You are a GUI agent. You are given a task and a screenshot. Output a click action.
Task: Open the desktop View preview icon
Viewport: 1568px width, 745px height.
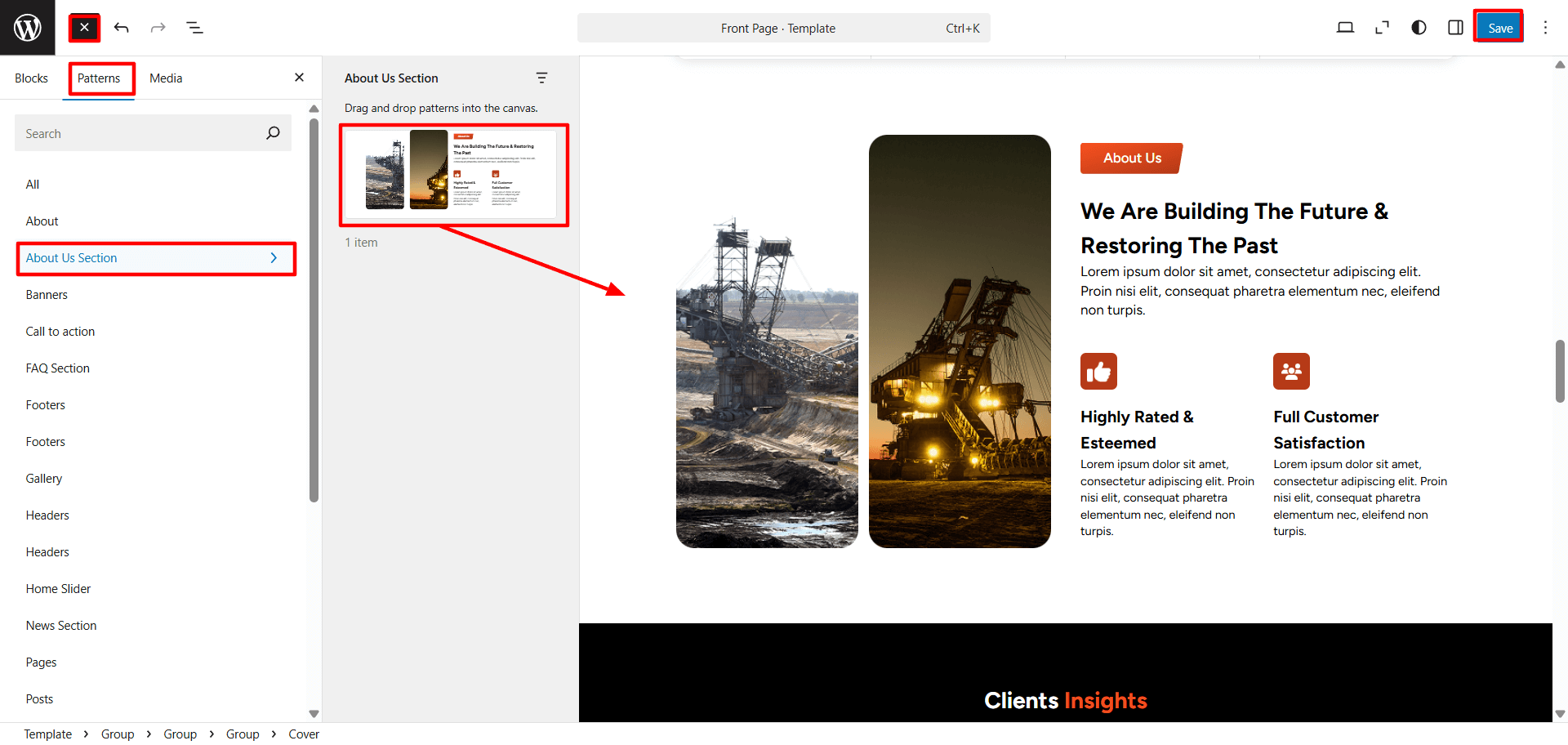click(x=1345, y=28)
